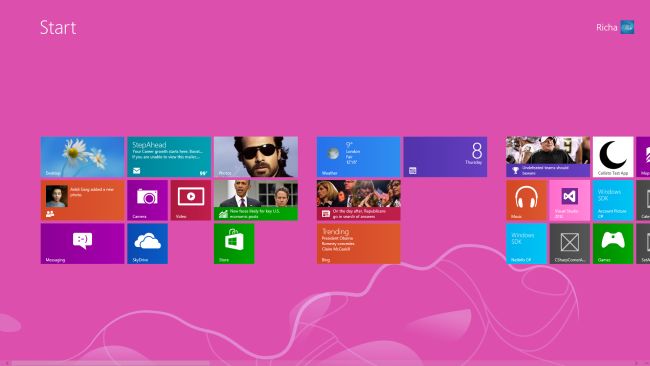This screenshot has width=650, height=366.
Task: Open the SkyDrive cloud tile
Action: (x=148, y=244)
